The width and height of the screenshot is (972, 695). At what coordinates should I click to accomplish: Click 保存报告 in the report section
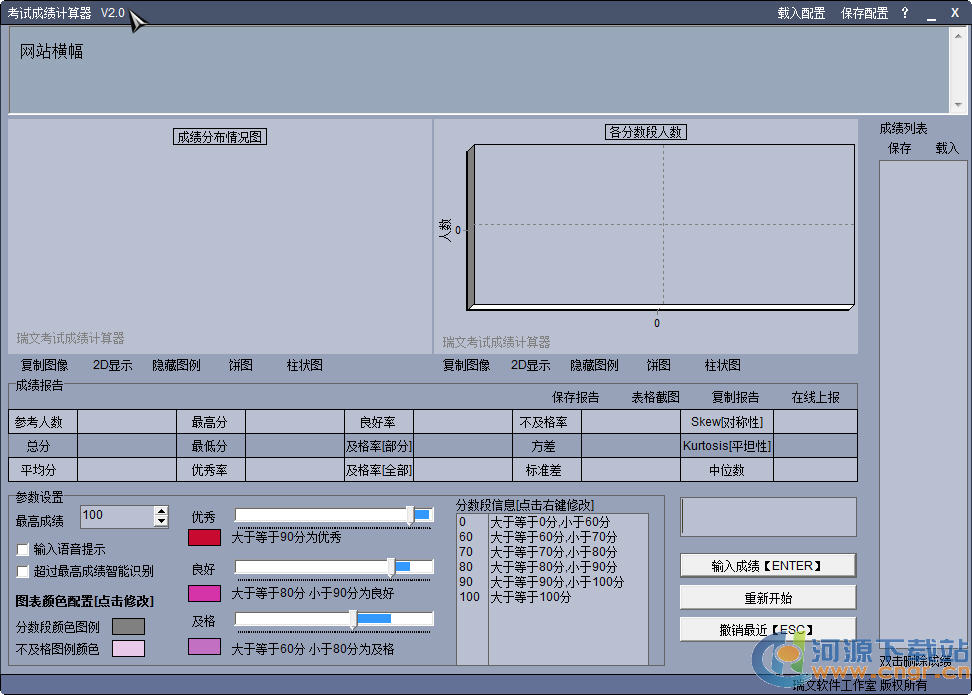coord(575,397)
